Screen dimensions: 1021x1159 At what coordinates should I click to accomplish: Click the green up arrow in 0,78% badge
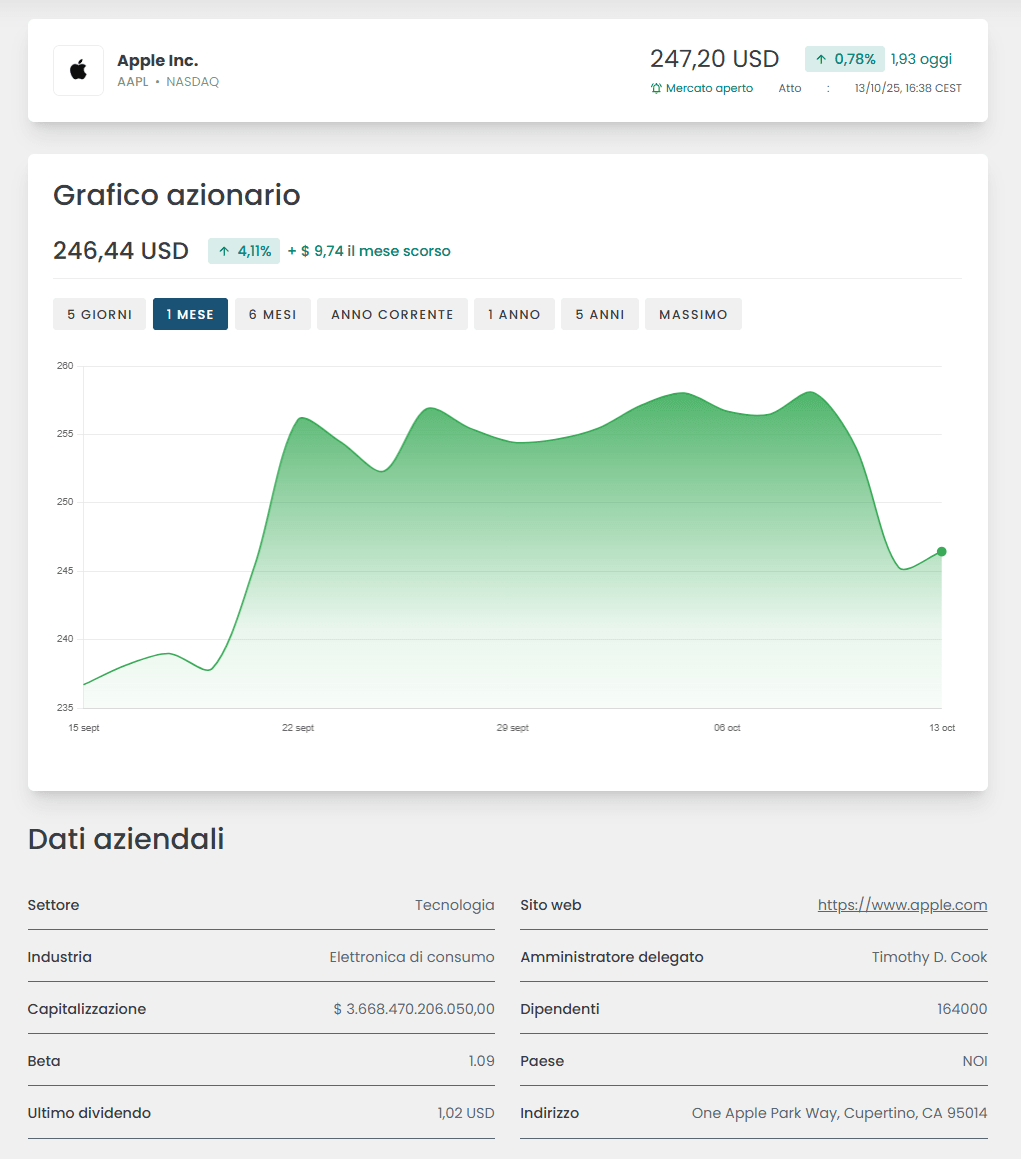[x=822, y=59]
